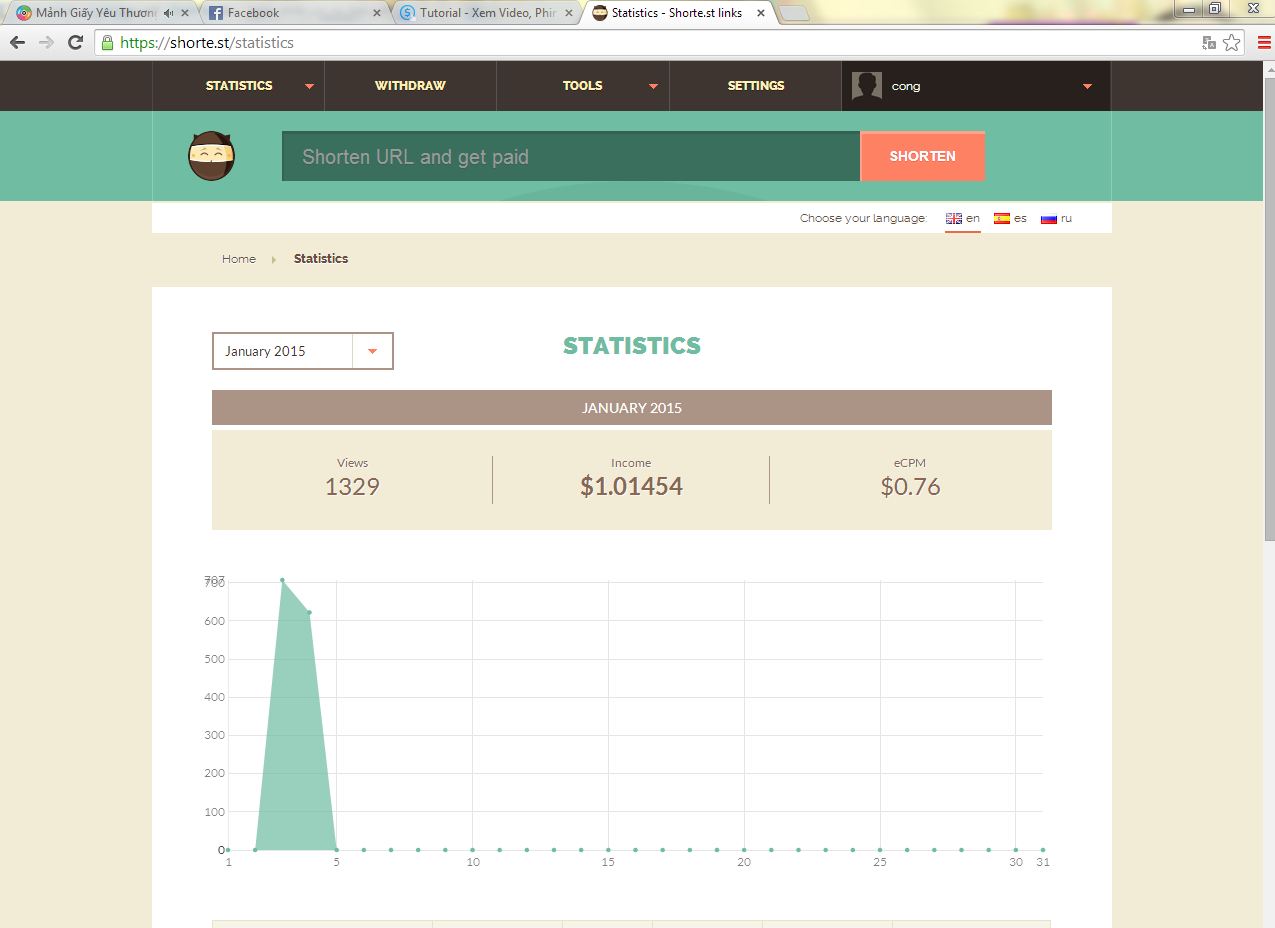Close the Facebook tab

(377, 13)
